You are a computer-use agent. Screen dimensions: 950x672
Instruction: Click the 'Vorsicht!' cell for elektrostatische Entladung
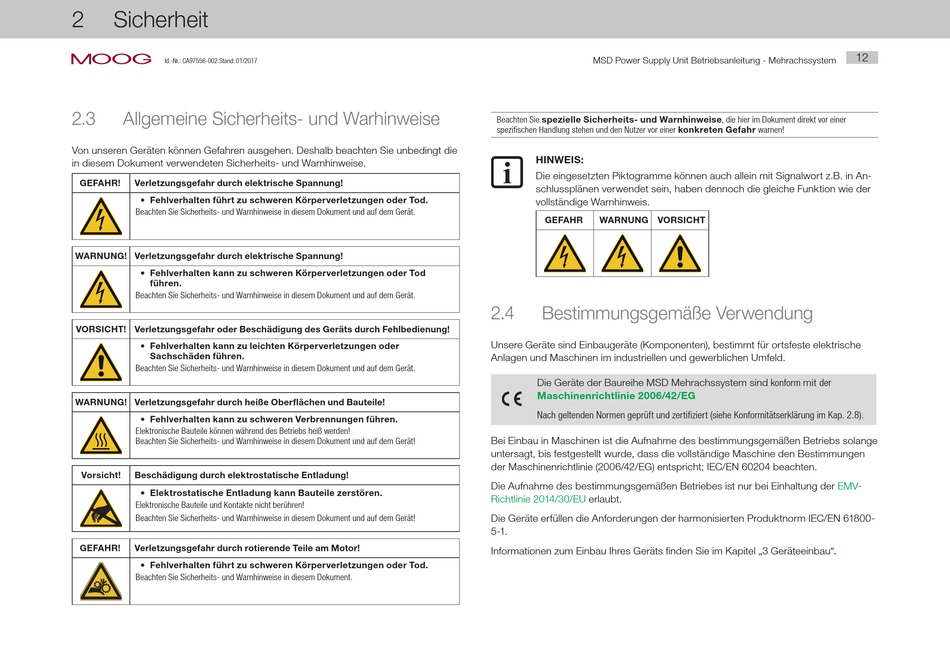click(x=101, y=475)
